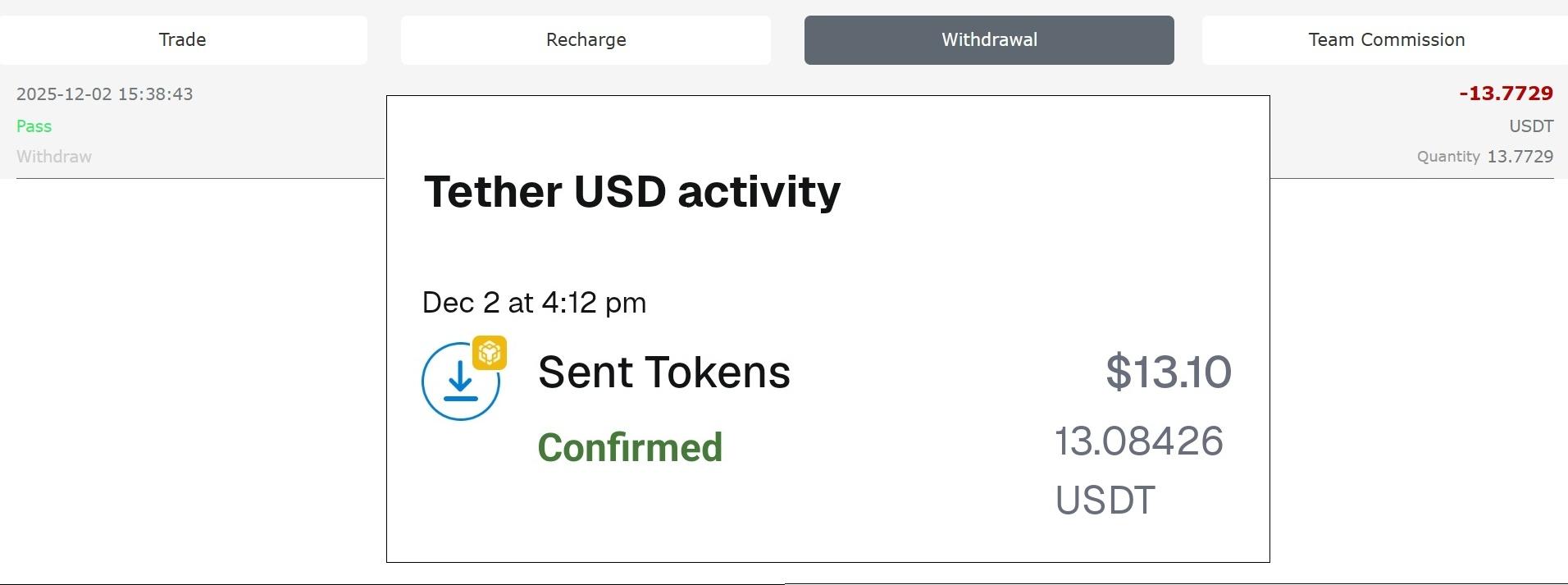1568x585 pixels.
Task: Switch to the Recharge tab
Action: coord(586,40)
